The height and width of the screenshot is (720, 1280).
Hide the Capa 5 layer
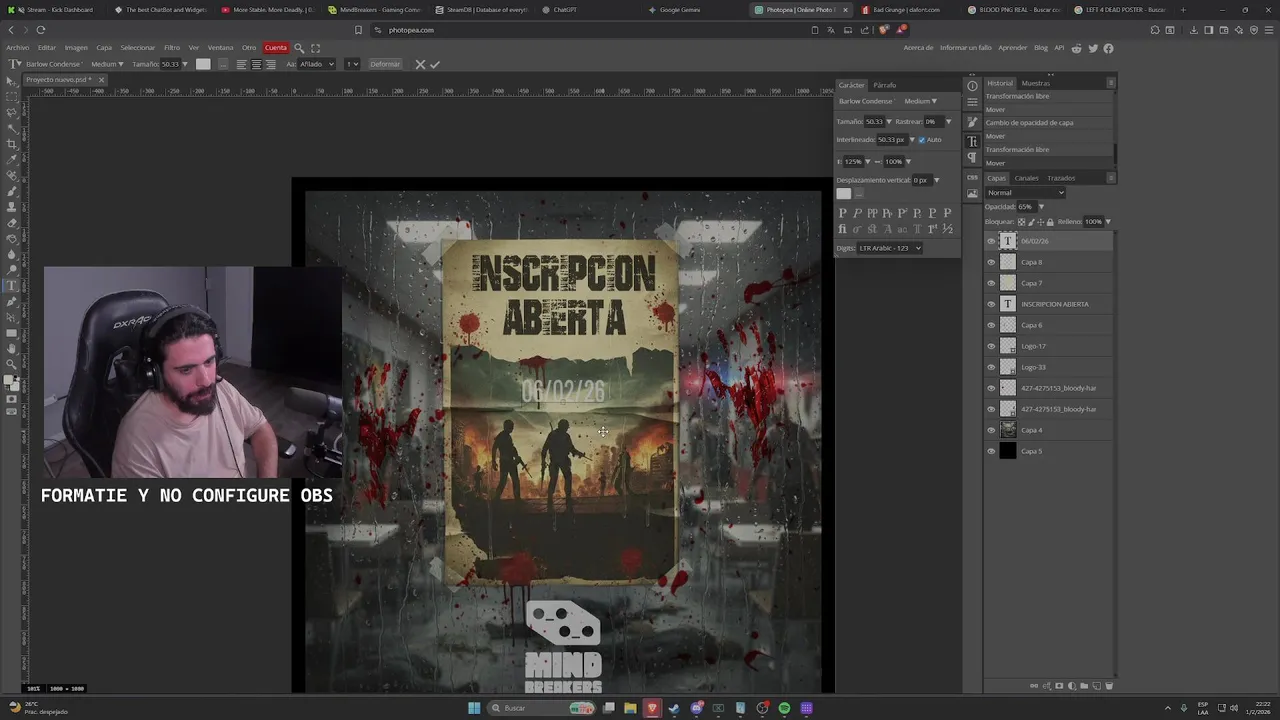pos(991,451)
